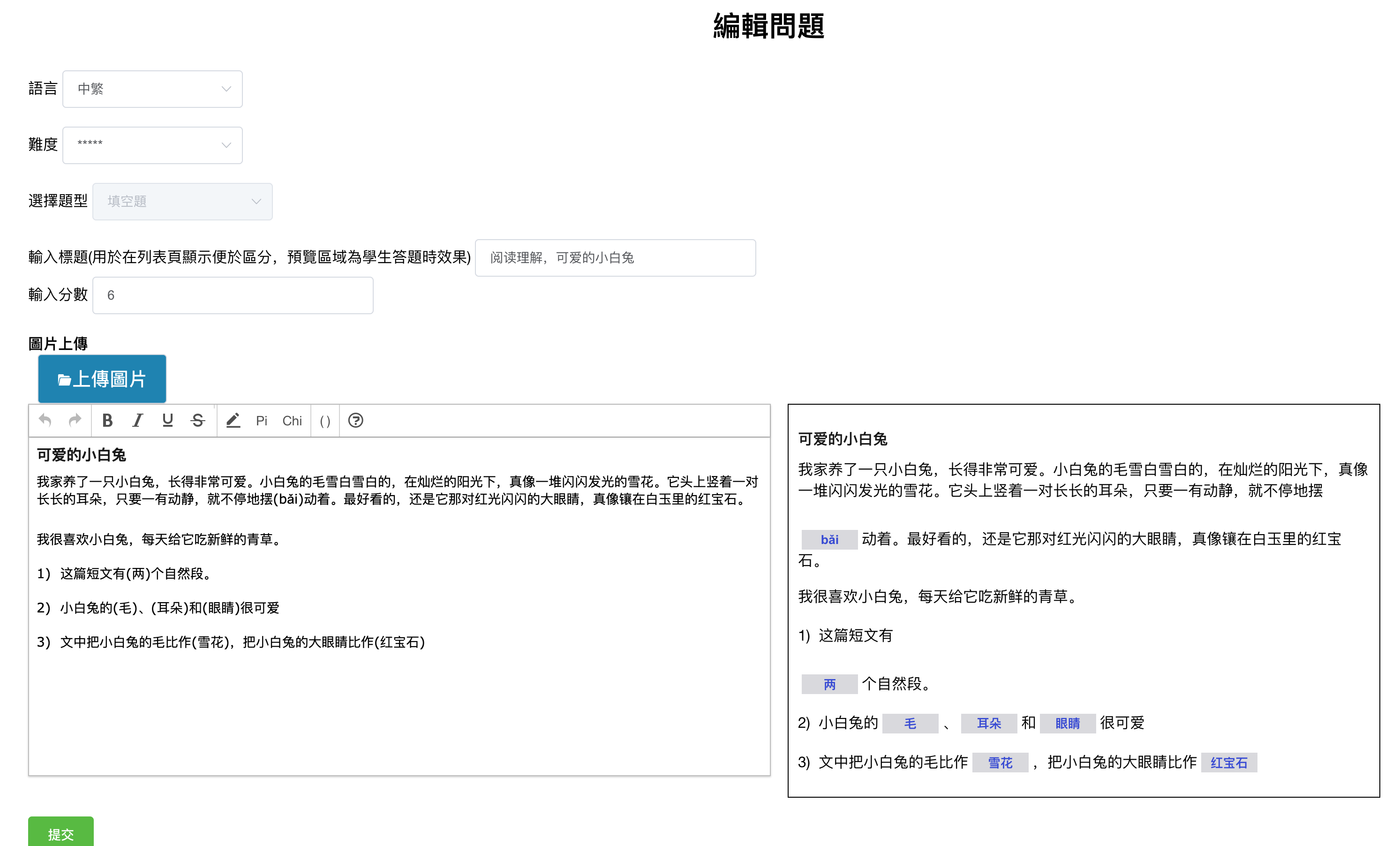Click the 耳朵 blank in preview
Screen dimensions: 1400x846
[989, 723]
